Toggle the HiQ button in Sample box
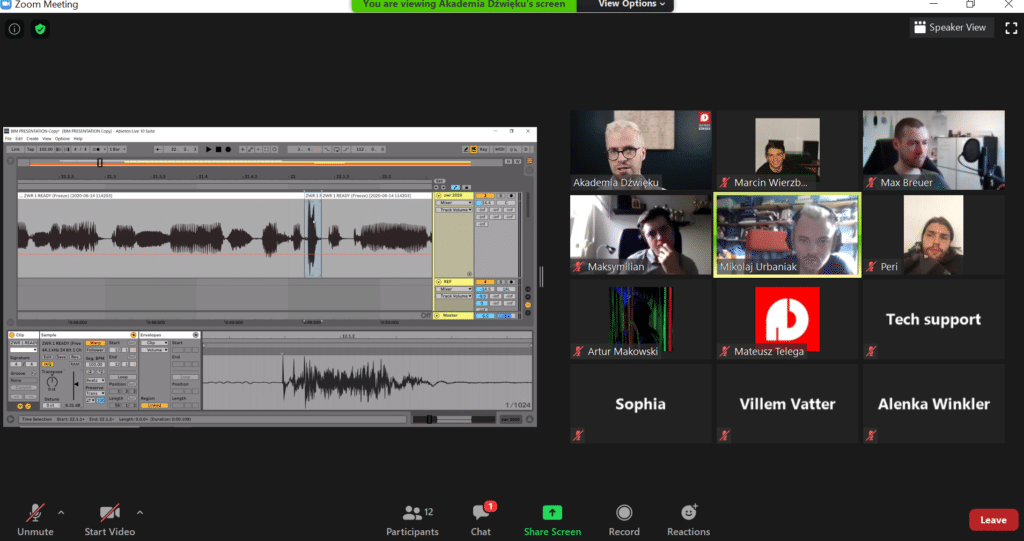The height and width of the screenshot is (541, 1024). point(48,365)
